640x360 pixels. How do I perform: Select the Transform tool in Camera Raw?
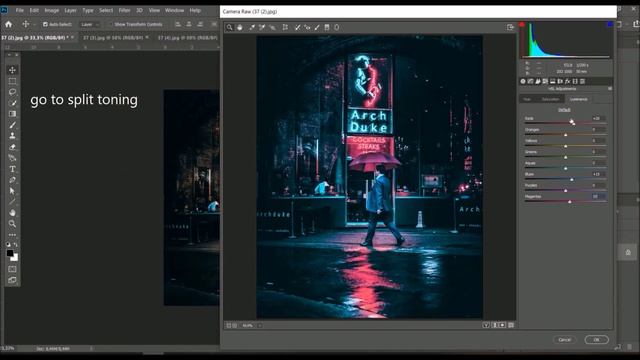tap(285, 27)
